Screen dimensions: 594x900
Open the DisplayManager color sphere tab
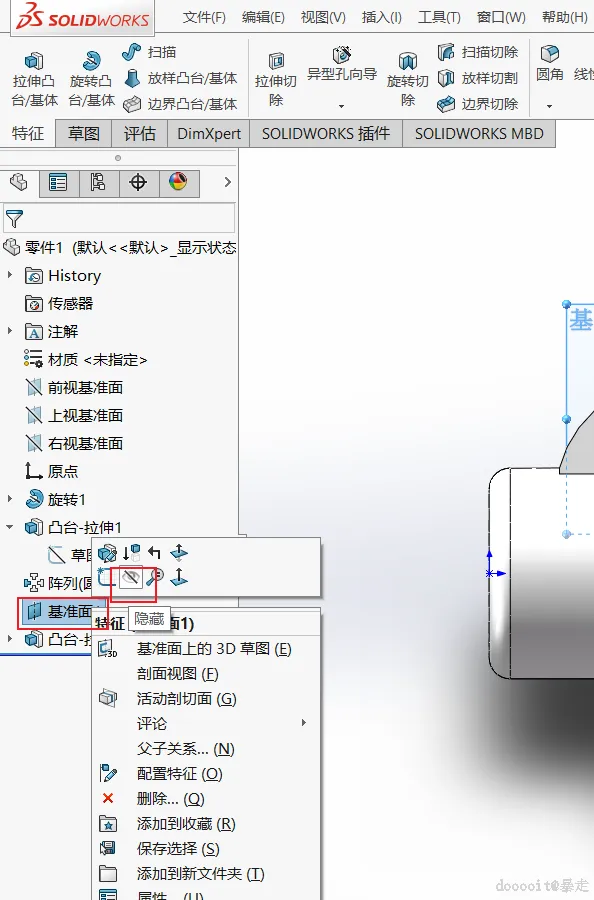178,183
